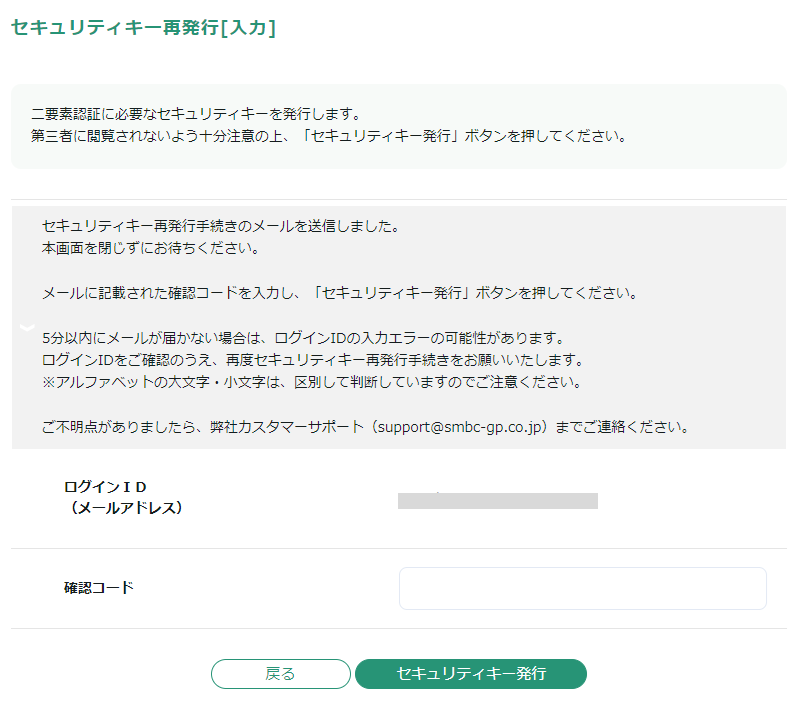801x714 pixels.
Task: Click text 二要素認証に必要なセキュリティキーを発行します。
Action: click(x=197, y=113)
